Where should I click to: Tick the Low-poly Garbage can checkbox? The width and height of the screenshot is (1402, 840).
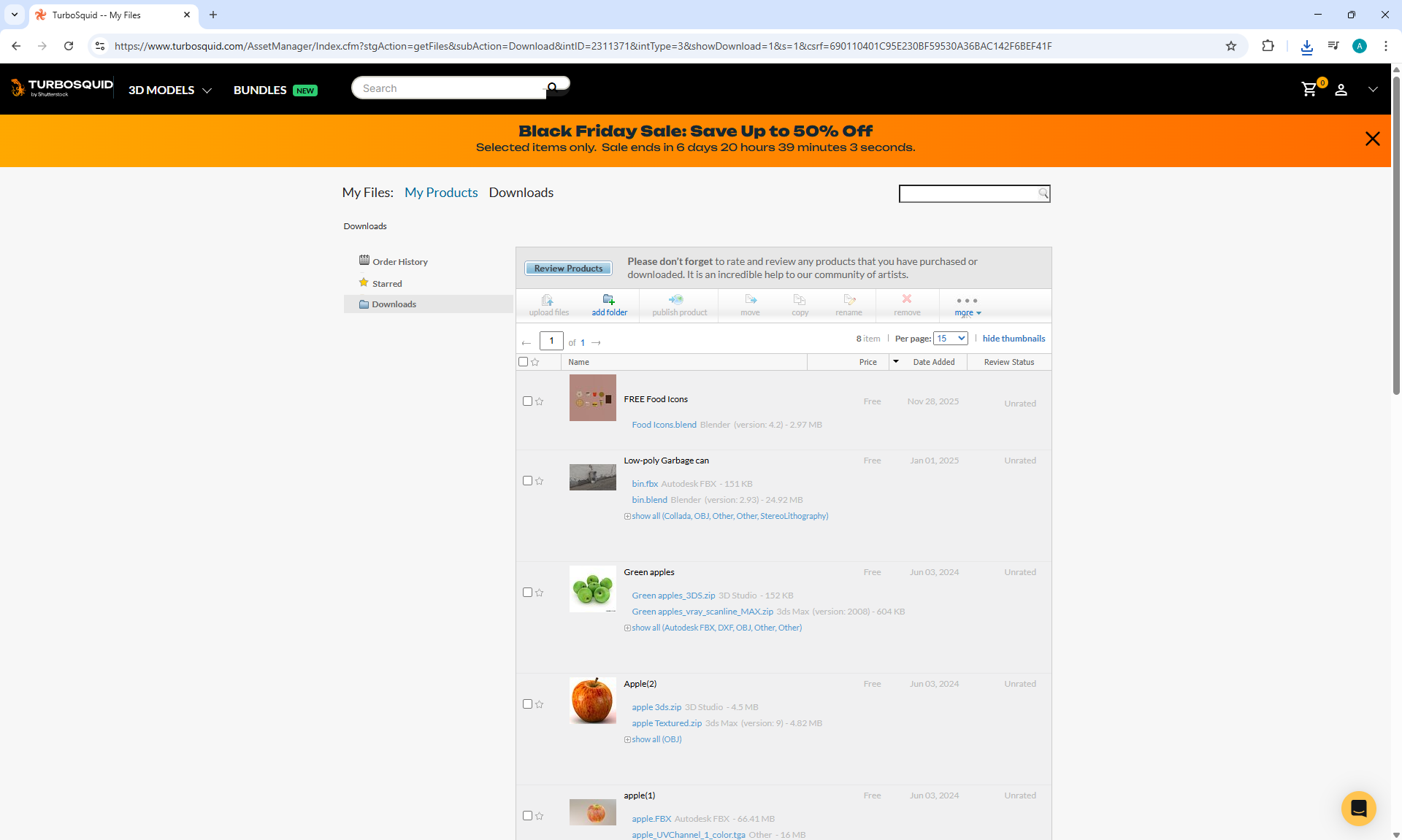527,481
